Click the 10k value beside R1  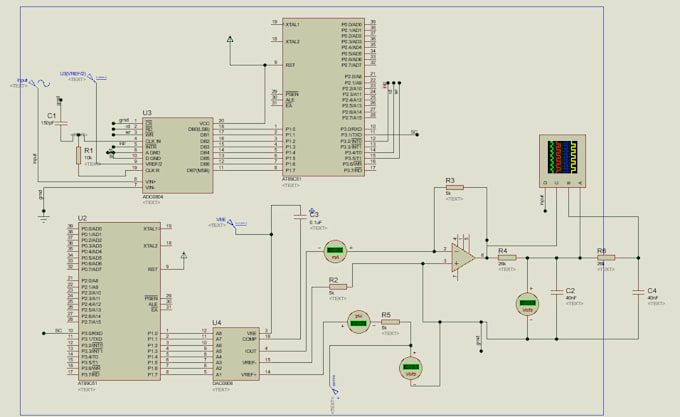coord(88,158)
